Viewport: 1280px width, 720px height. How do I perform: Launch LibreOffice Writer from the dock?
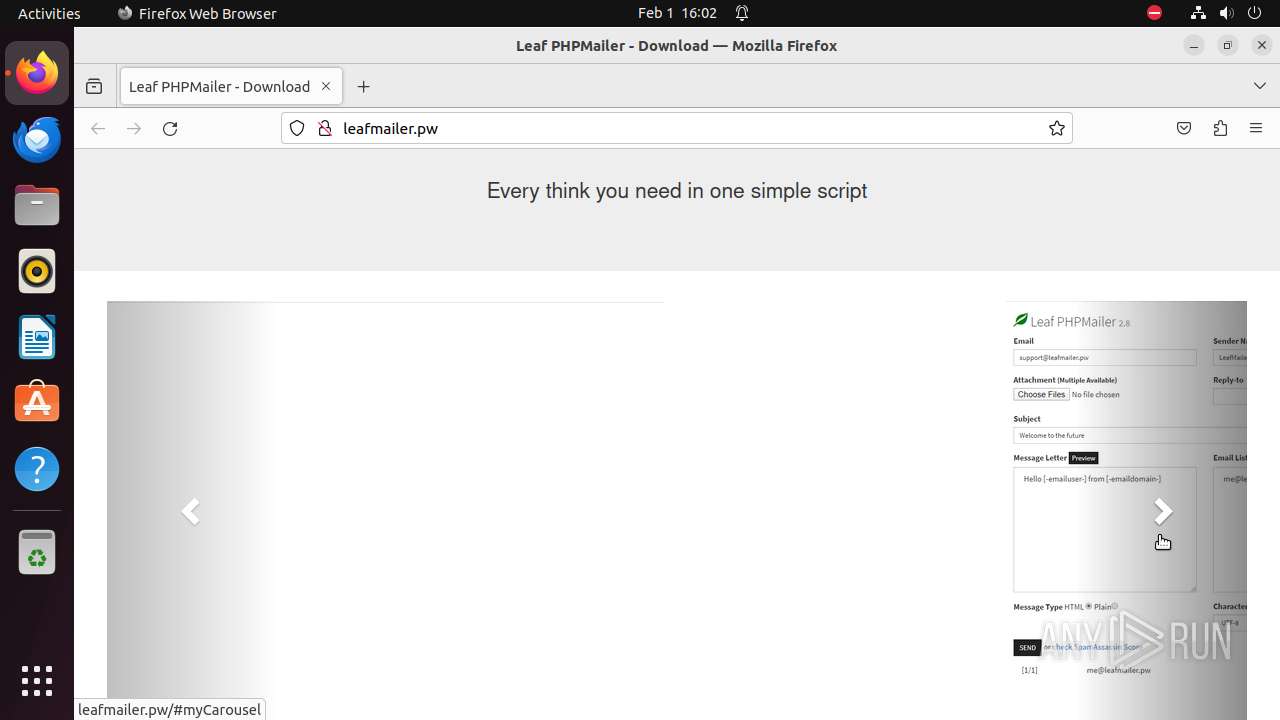coord(37,337)
